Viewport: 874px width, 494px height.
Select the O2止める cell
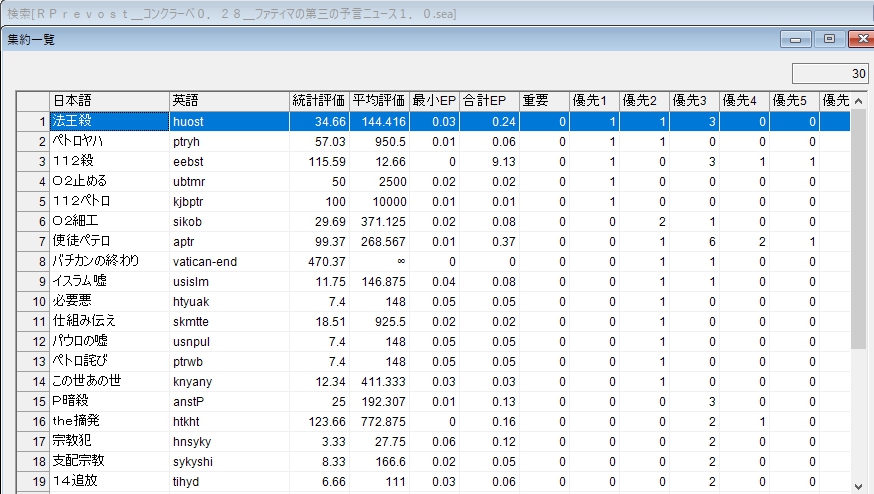point(109,181)
